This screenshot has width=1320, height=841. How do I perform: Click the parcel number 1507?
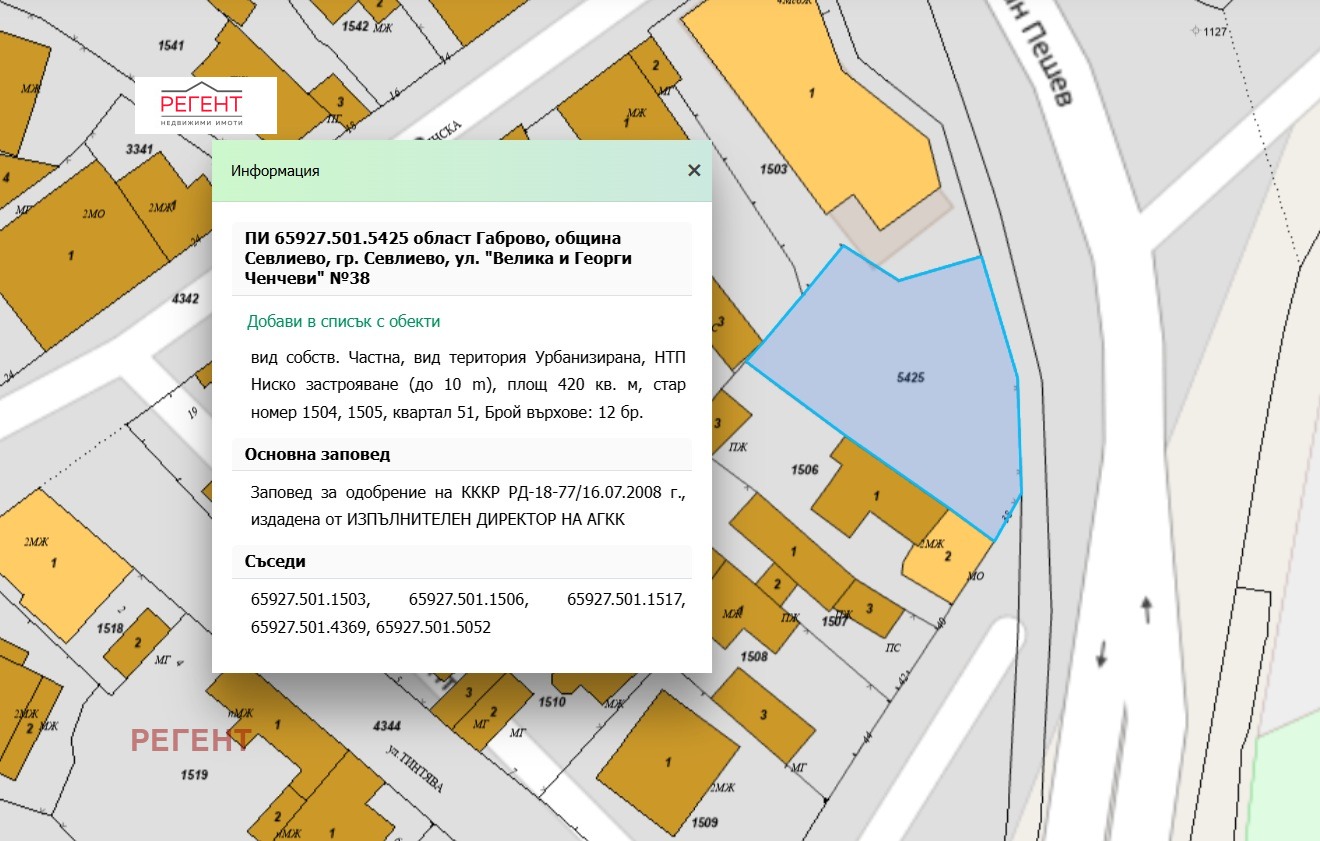pos(834,621)
